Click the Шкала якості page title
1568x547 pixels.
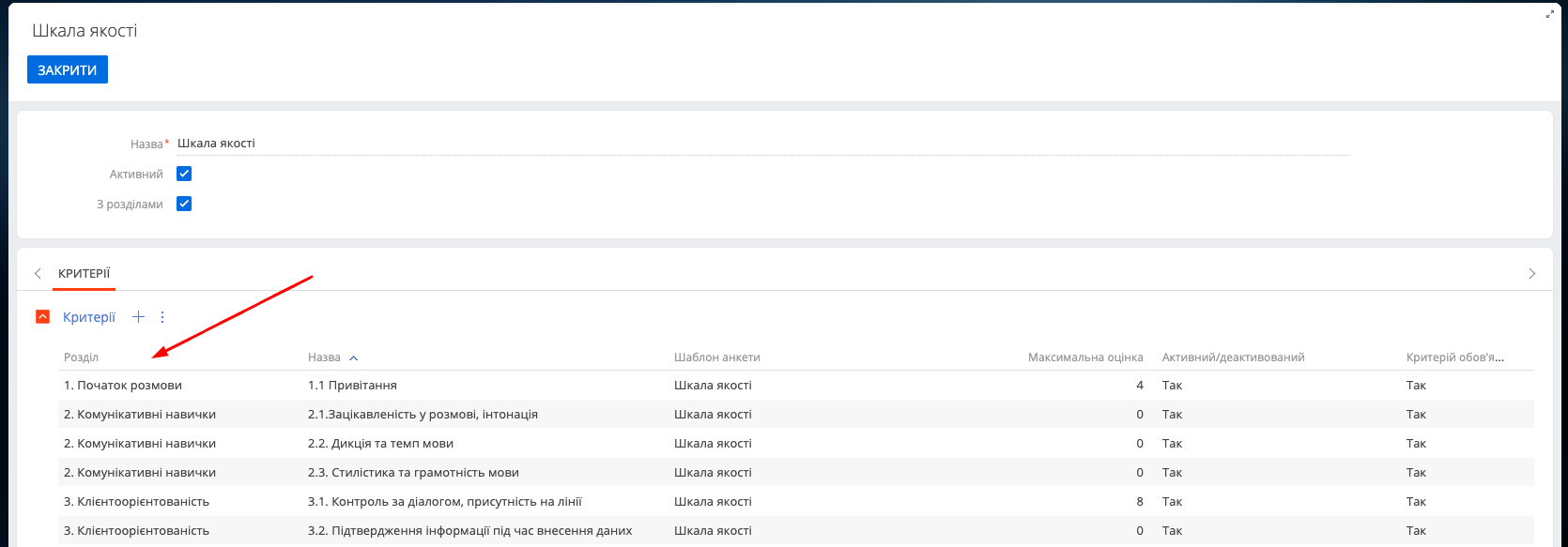tap(85, 31)
